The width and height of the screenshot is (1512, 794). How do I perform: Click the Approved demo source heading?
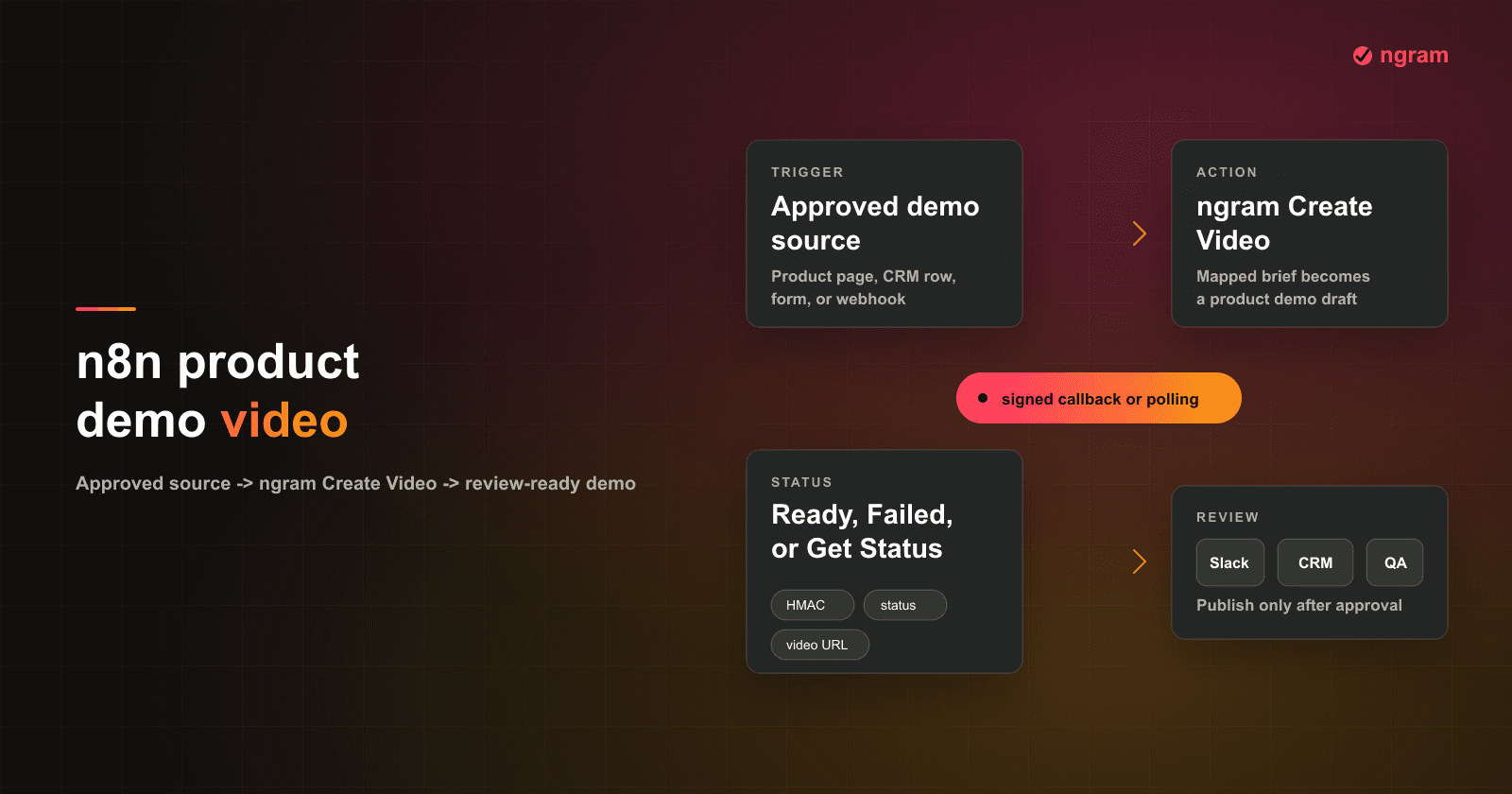click(x=875, y=223)
